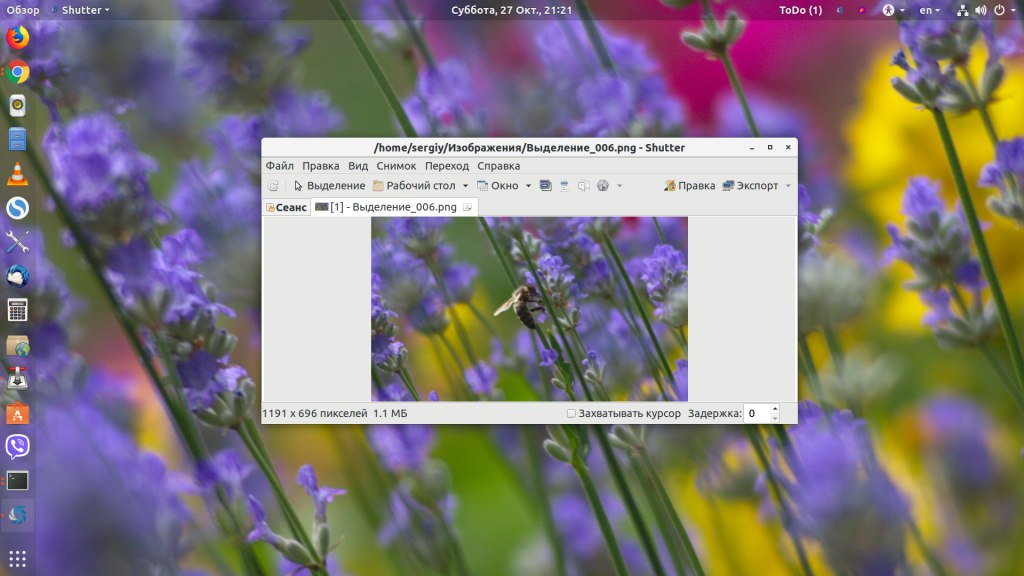Open the Справка menu
The height and width of the screenshot is (576, 1024).
click(x=498, y=166)
